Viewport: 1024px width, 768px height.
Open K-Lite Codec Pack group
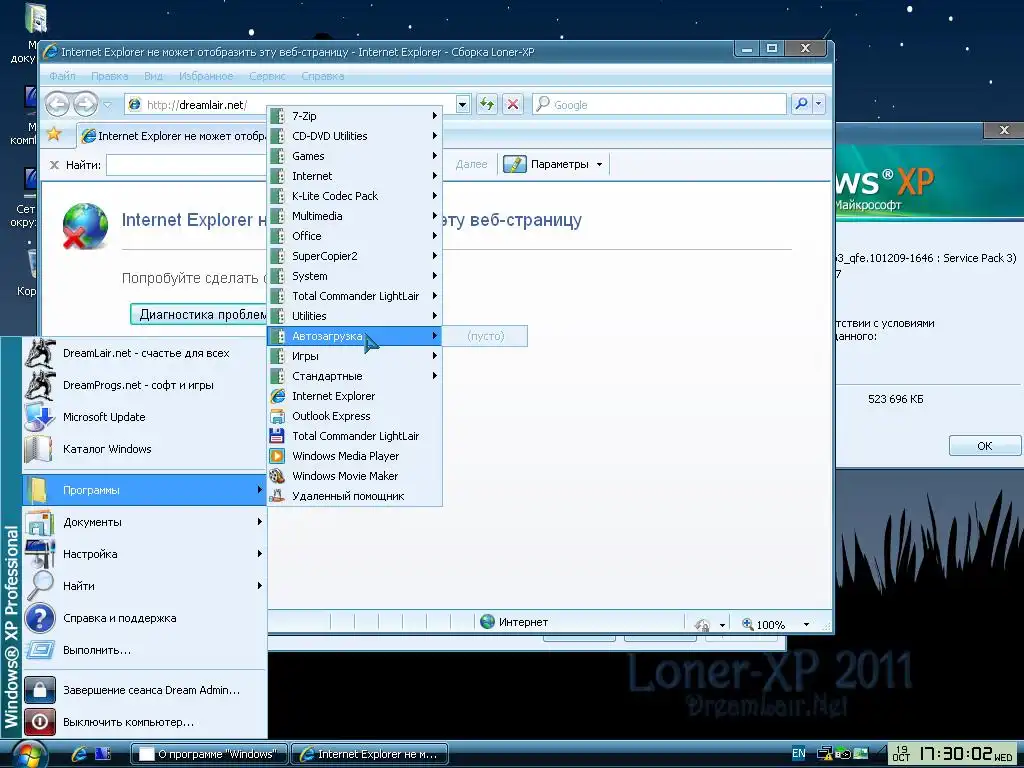tap(355, 196)
